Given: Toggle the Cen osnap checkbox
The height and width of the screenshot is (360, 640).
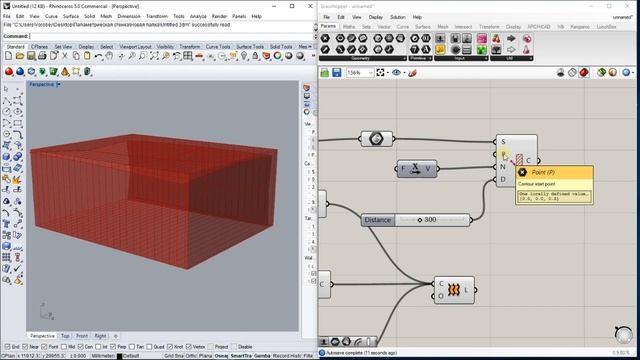Looking at the screenshot, I should click(x=80, y=347).
